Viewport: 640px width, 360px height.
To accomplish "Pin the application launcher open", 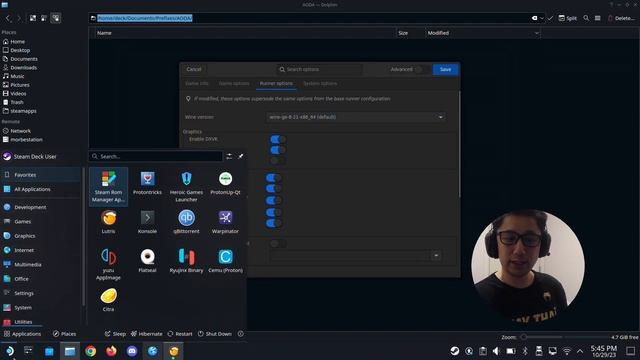I will click(241, 156).
